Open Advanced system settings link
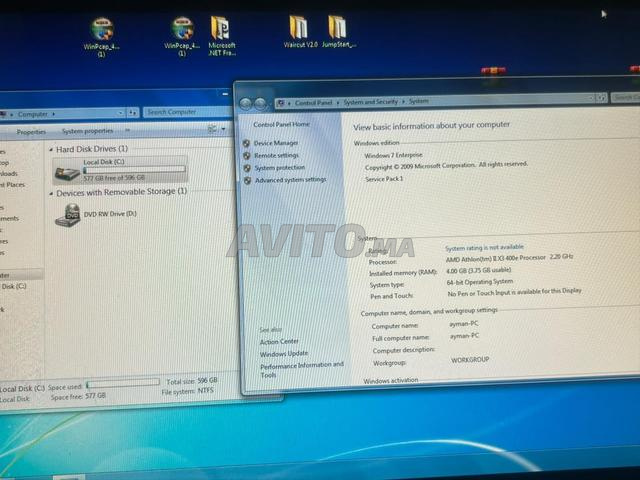This screenshot has height=480, width=640. pos(291,180)
